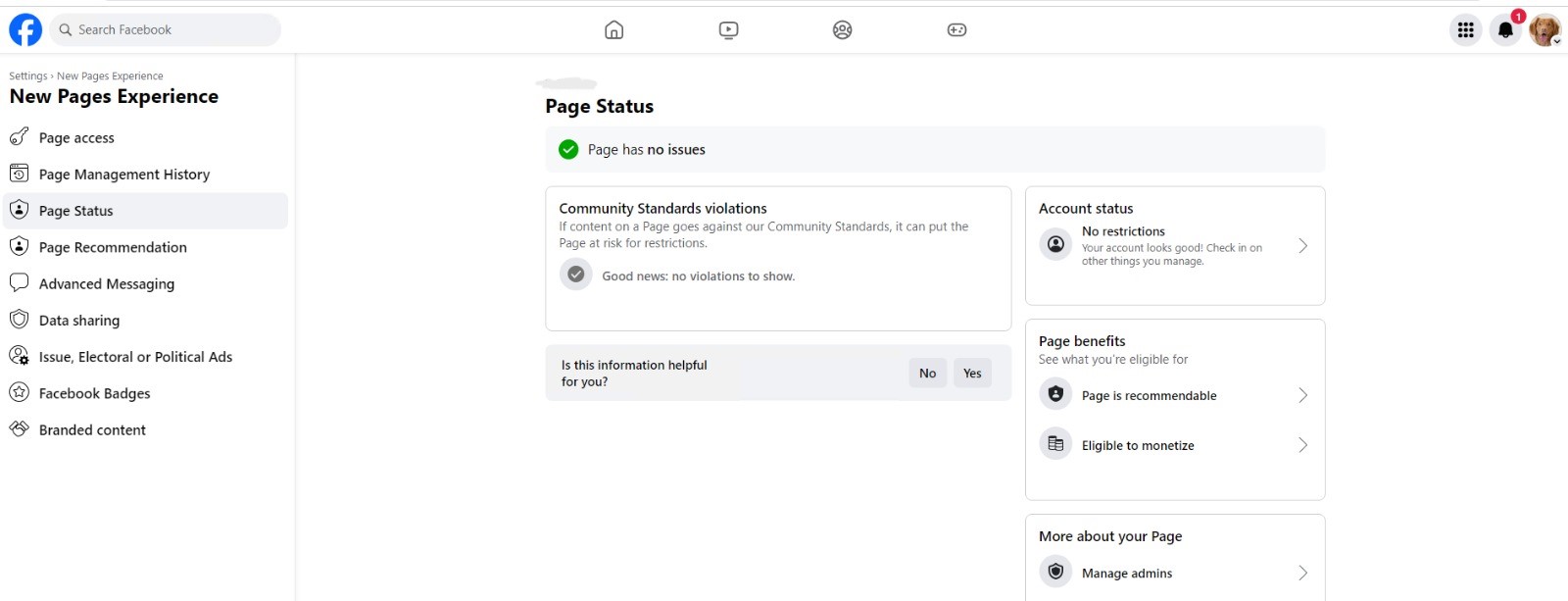Open Facebook Badges settings
1568x601 pixels.
tap(146, 393)
